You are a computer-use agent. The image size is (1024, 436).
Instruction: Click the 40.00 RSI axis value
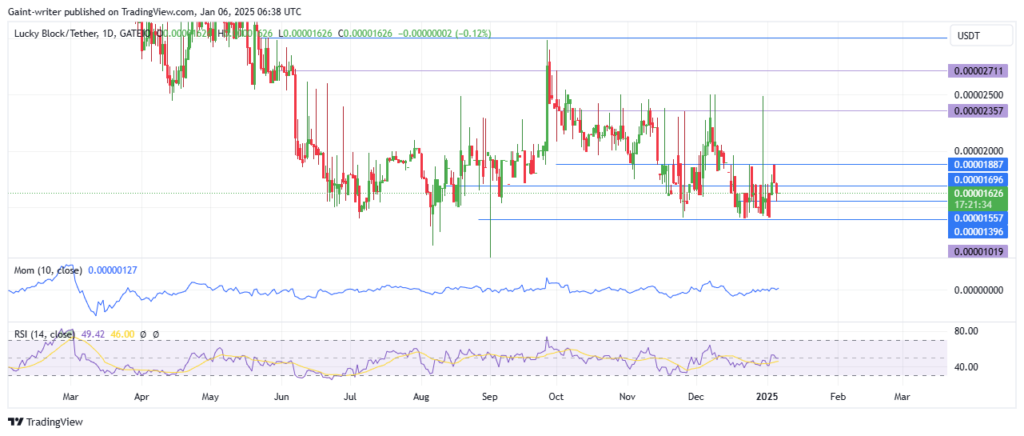pyautogui.click(x=966, y=367)
